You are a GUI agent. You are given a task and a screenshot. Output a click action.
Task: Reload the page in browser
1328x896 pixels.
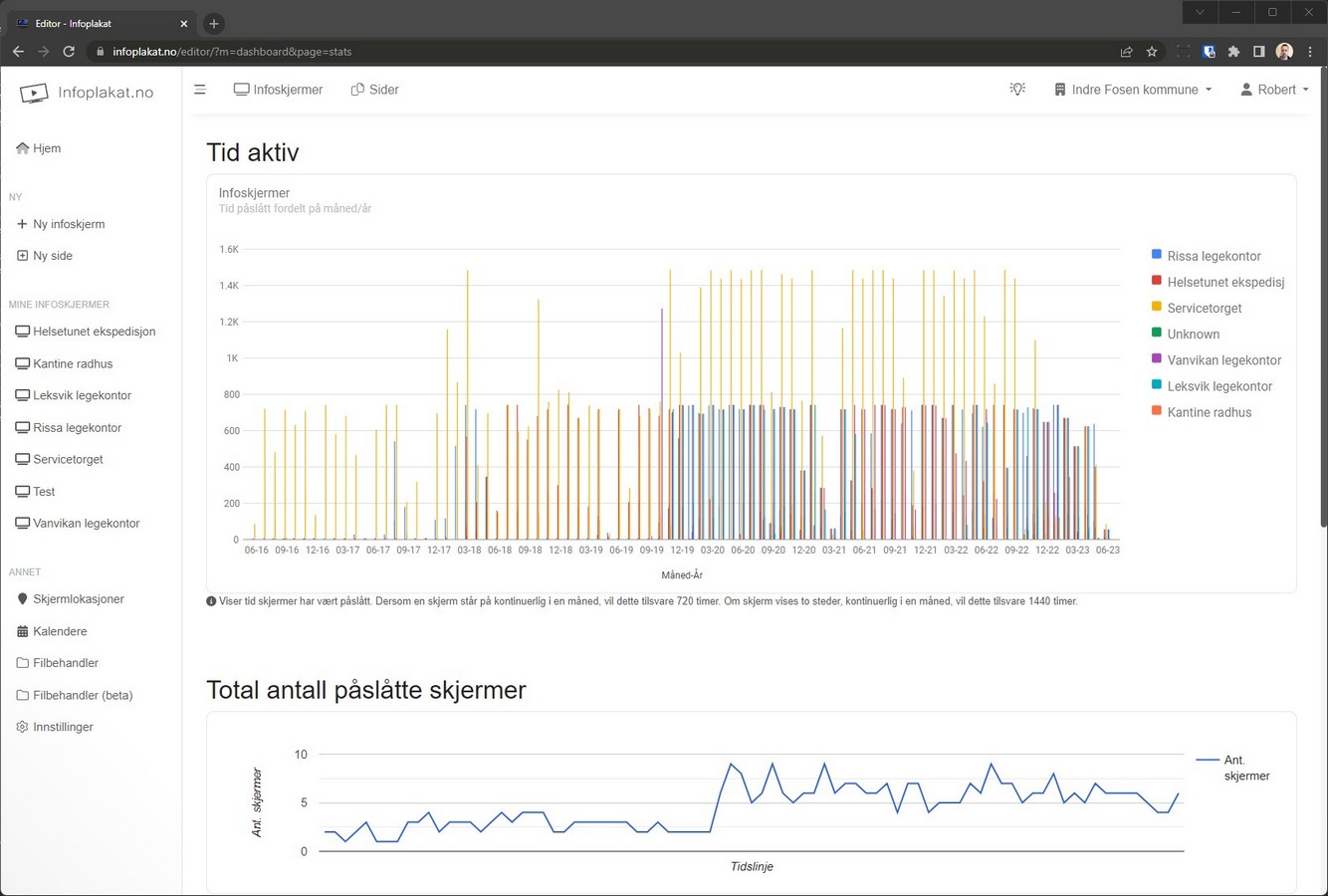click(x=69, y=52)
